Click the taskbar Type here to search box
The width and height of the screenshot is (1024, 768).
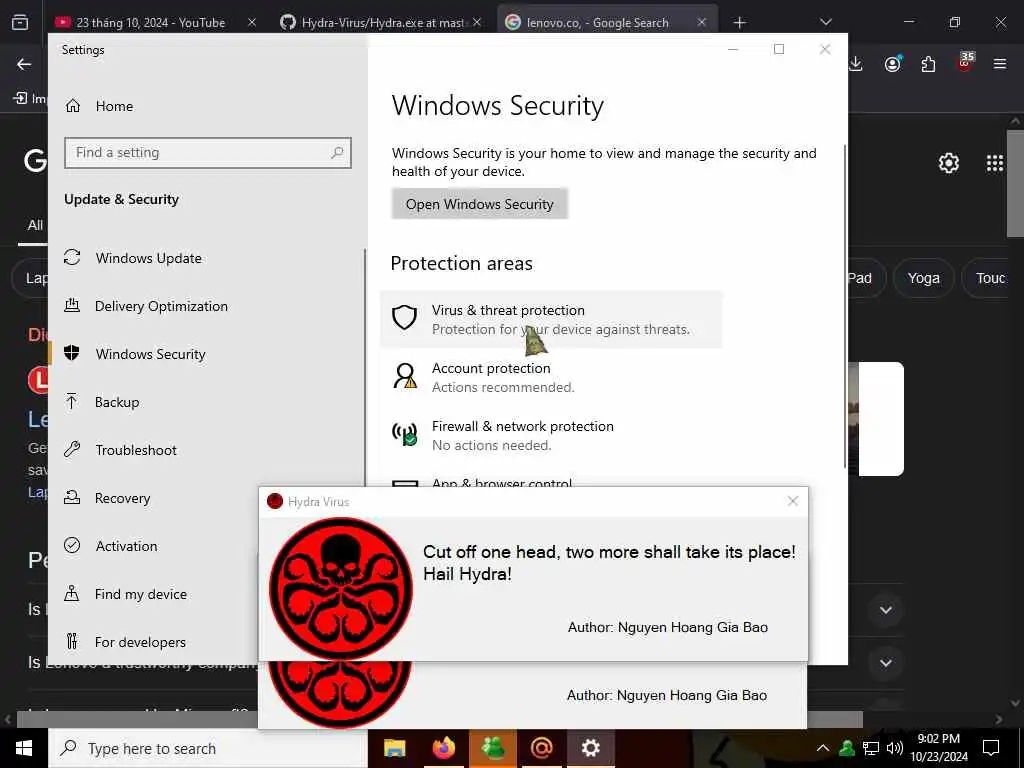(x=208, y=748)
